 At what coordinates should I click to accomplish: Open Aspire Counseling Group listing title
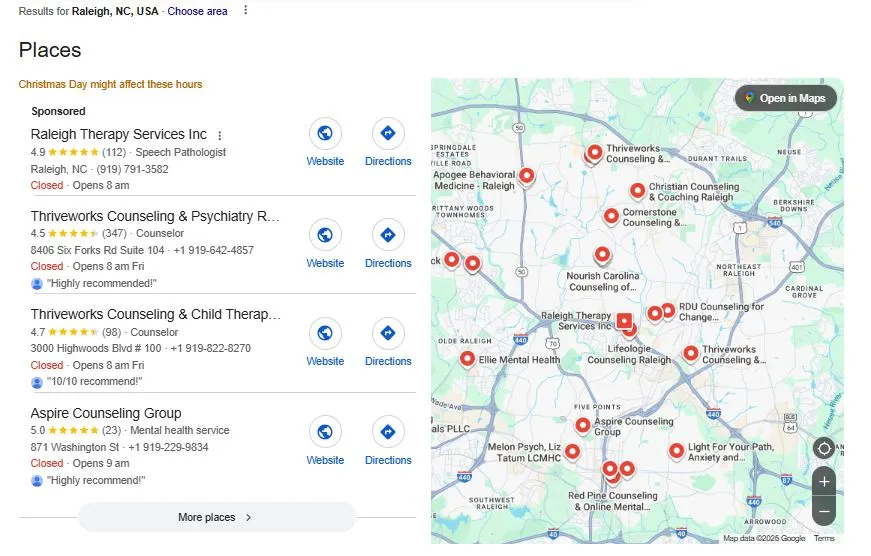click(x=106, y=413)
